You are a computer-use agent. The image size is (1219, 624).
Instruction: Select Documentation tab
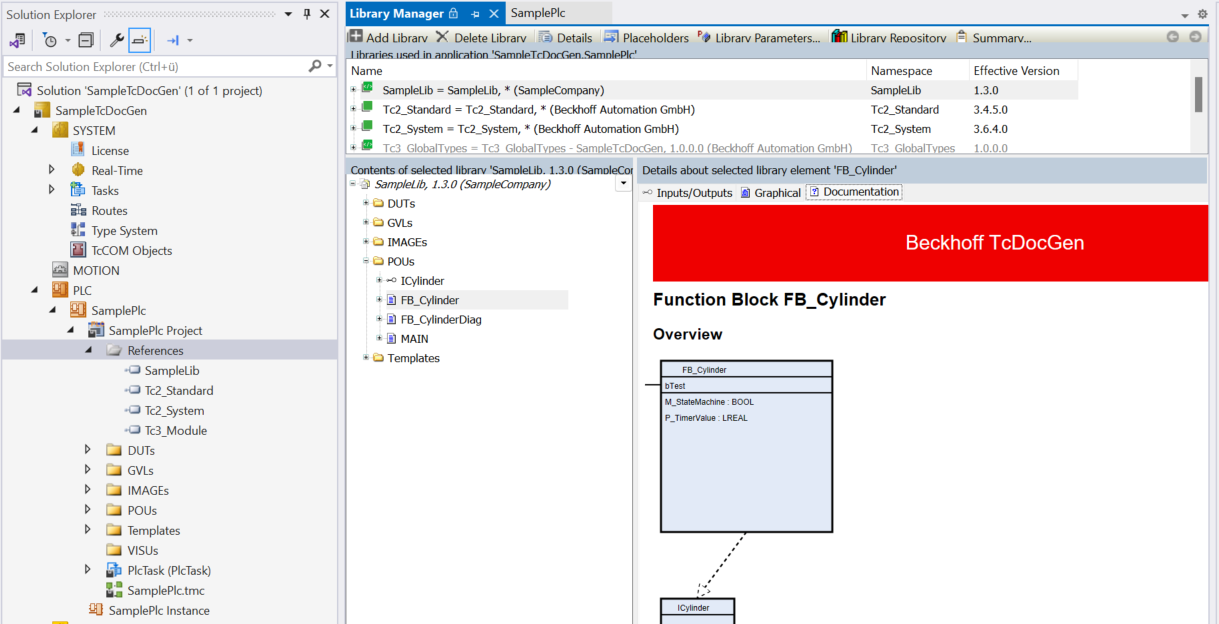pyautogui.click(x=854, y=192)
